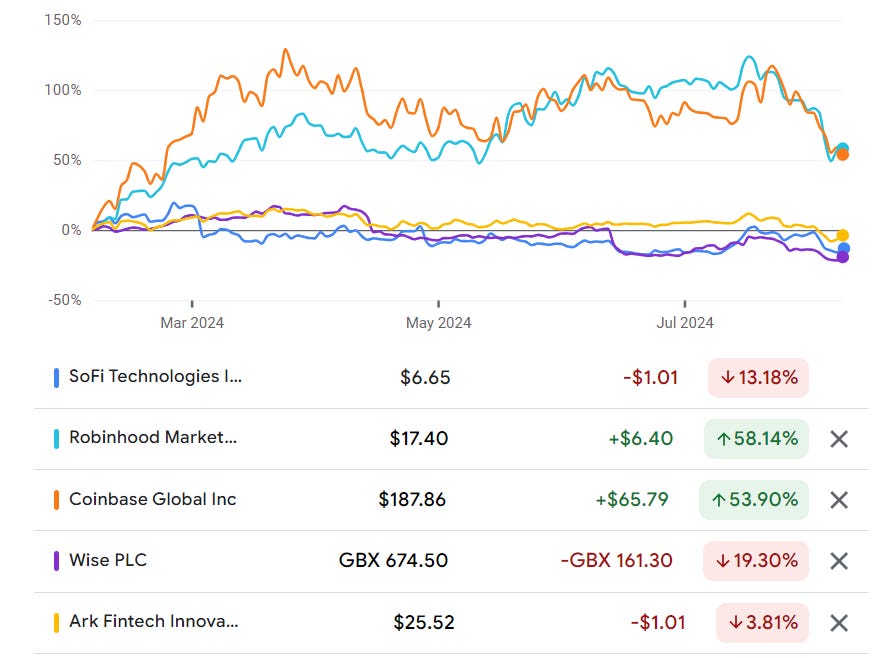
Task: Click the -GBX 161.30 Wise change value
Action: (616, 560)
